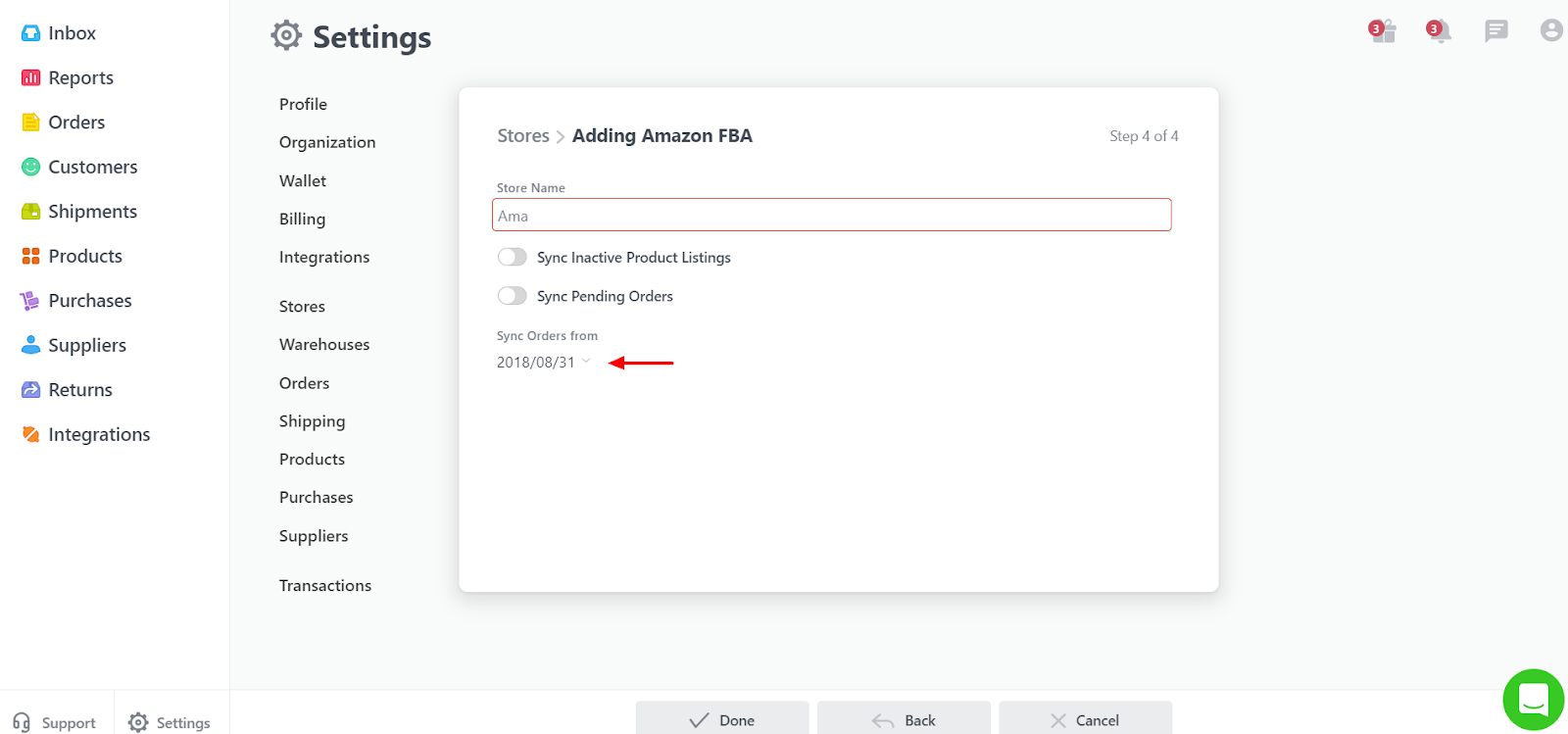Go to Customers in main sidebar

click(x=93, y=167)
